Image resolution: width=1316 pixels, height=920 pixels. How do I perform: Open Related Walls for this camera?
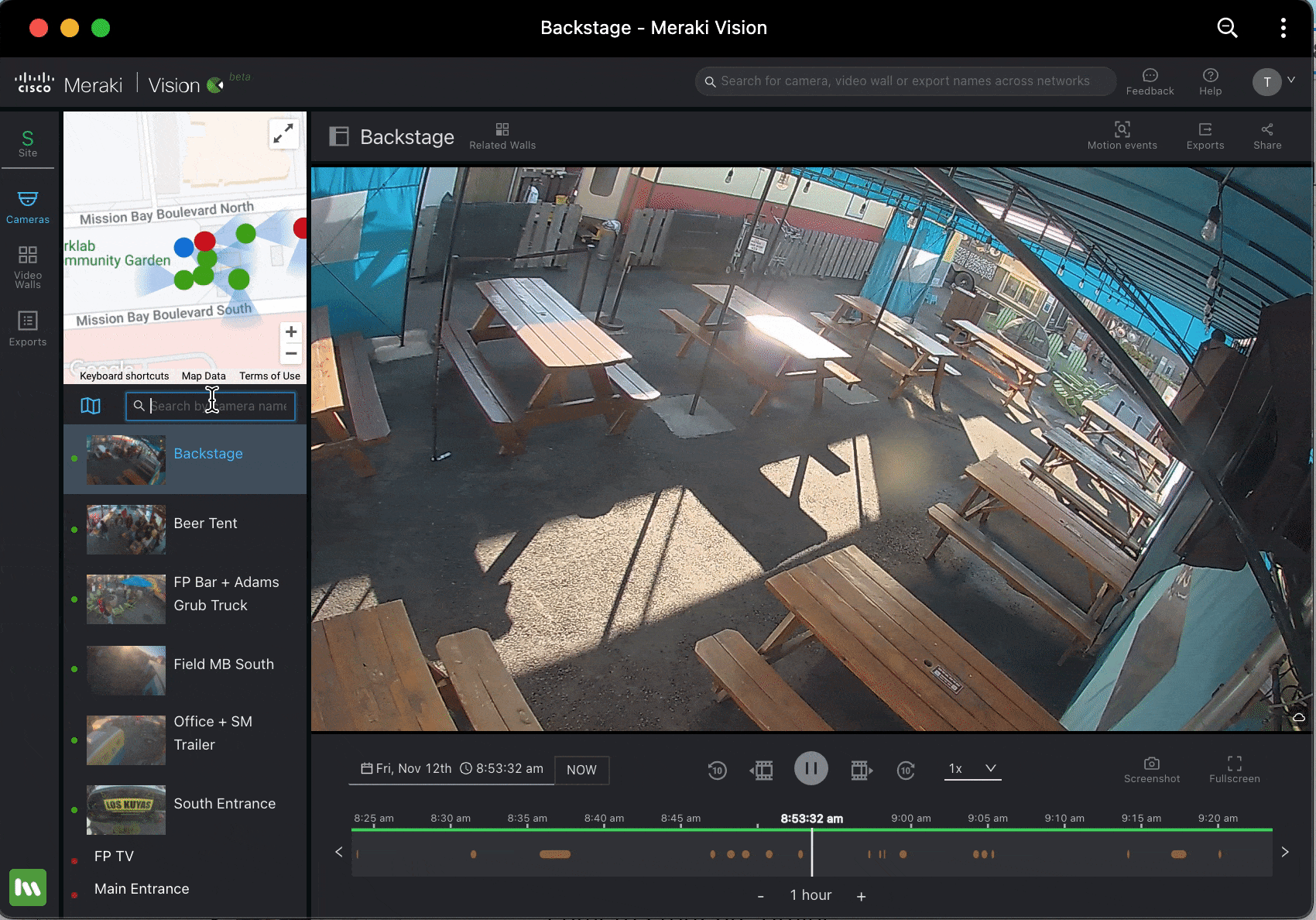(x=502, y=135)
